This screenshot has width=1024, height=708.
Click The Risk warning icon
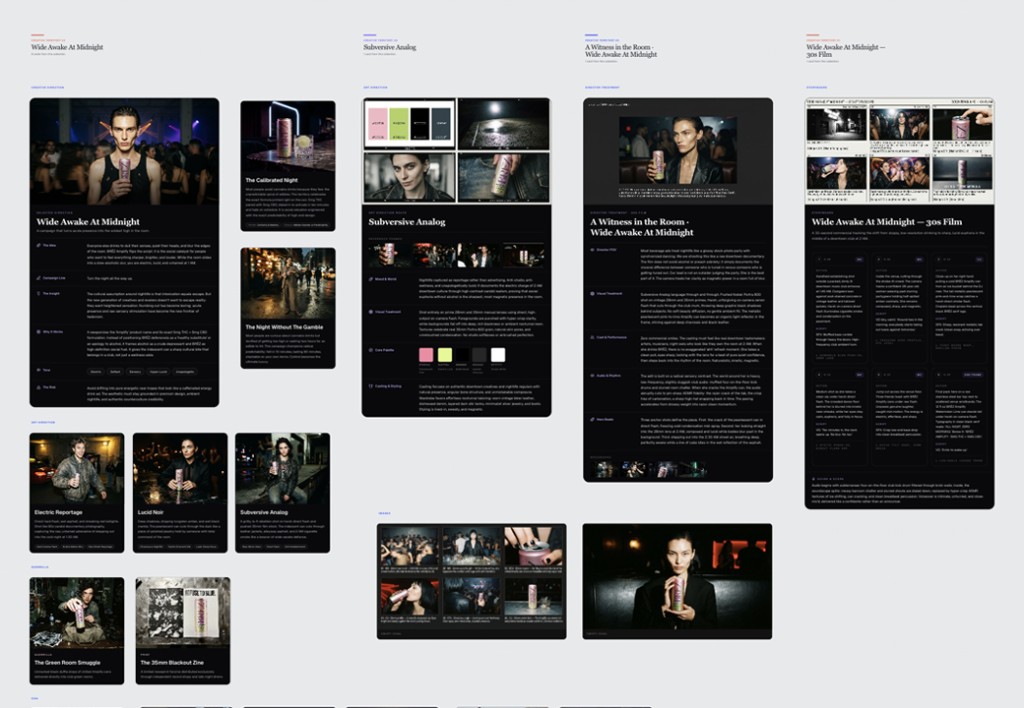(x=39, y=387)
